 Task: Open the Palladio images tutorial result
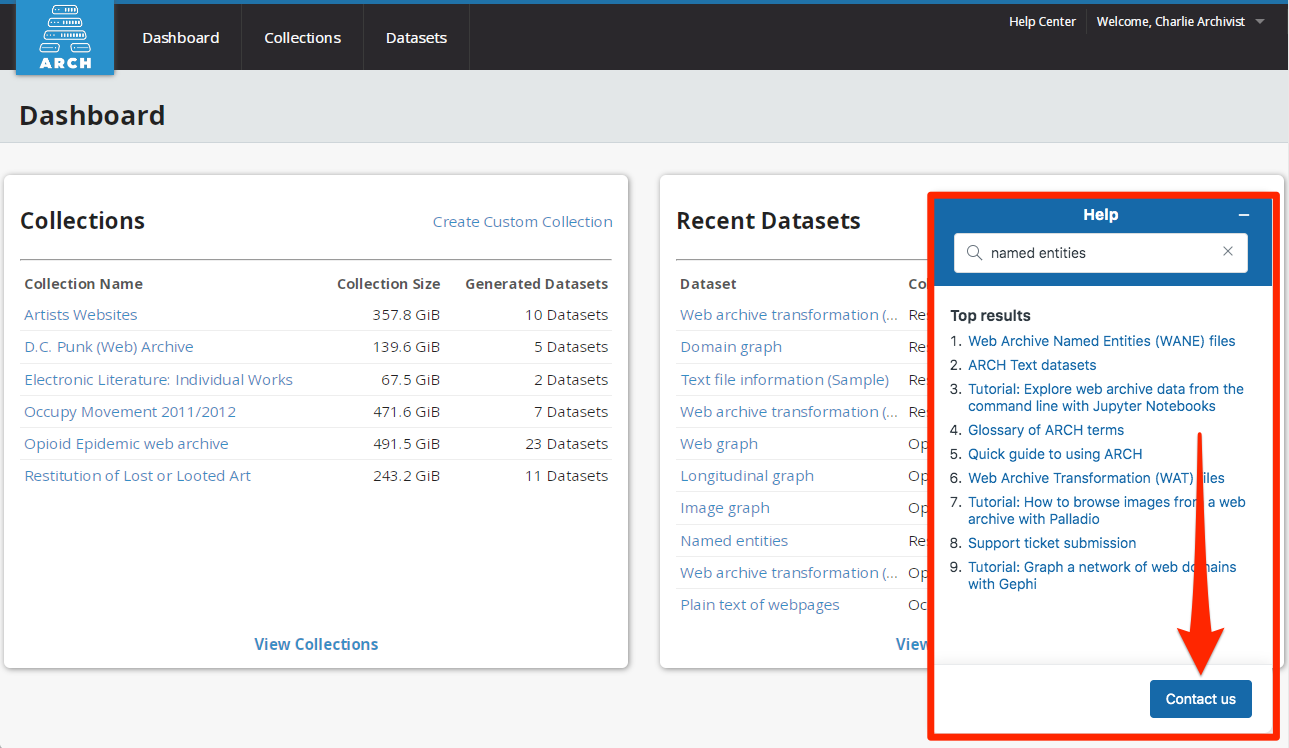(x=1107, y=511)
